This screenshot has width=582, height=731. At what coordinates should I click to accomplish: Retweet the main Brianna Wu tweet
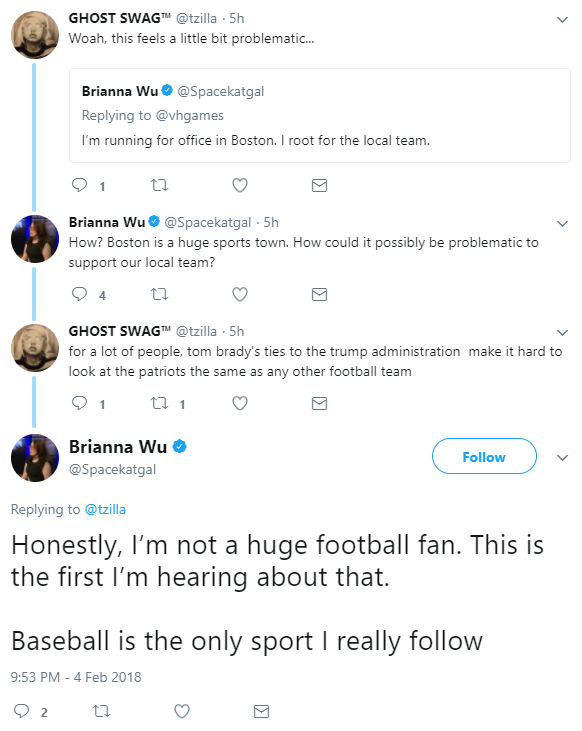pyautogui.click(x=101, y=711)
